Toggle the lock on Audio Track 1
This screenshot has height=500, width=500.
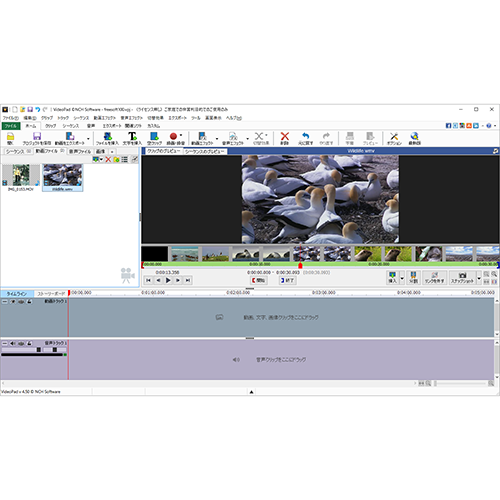(x=29, y=343)
